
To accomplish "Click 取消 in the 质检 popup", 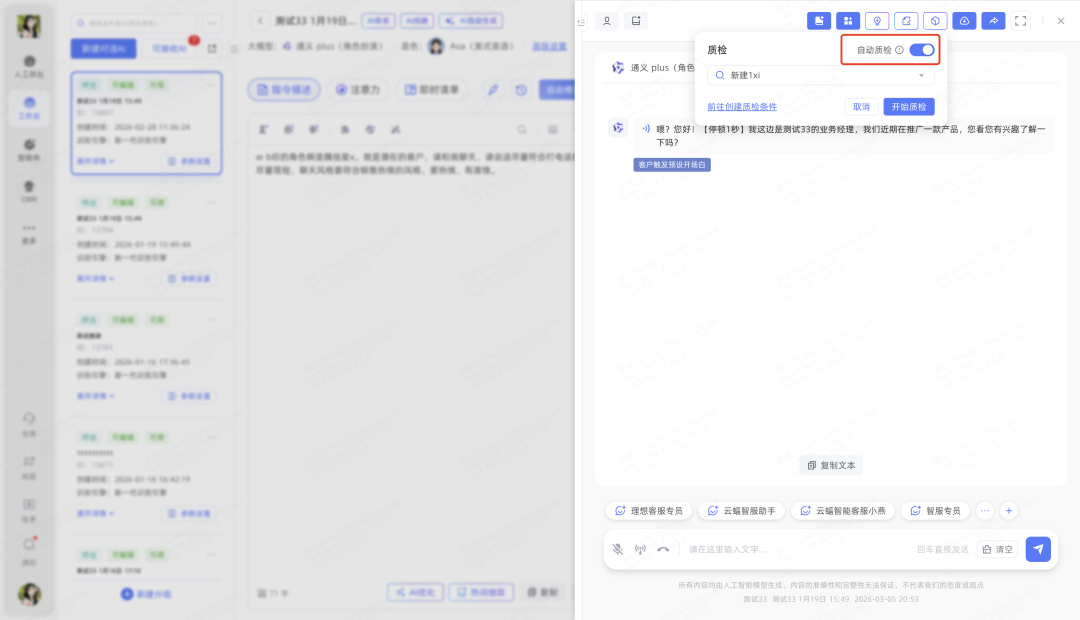I will (x=861, y=107).
